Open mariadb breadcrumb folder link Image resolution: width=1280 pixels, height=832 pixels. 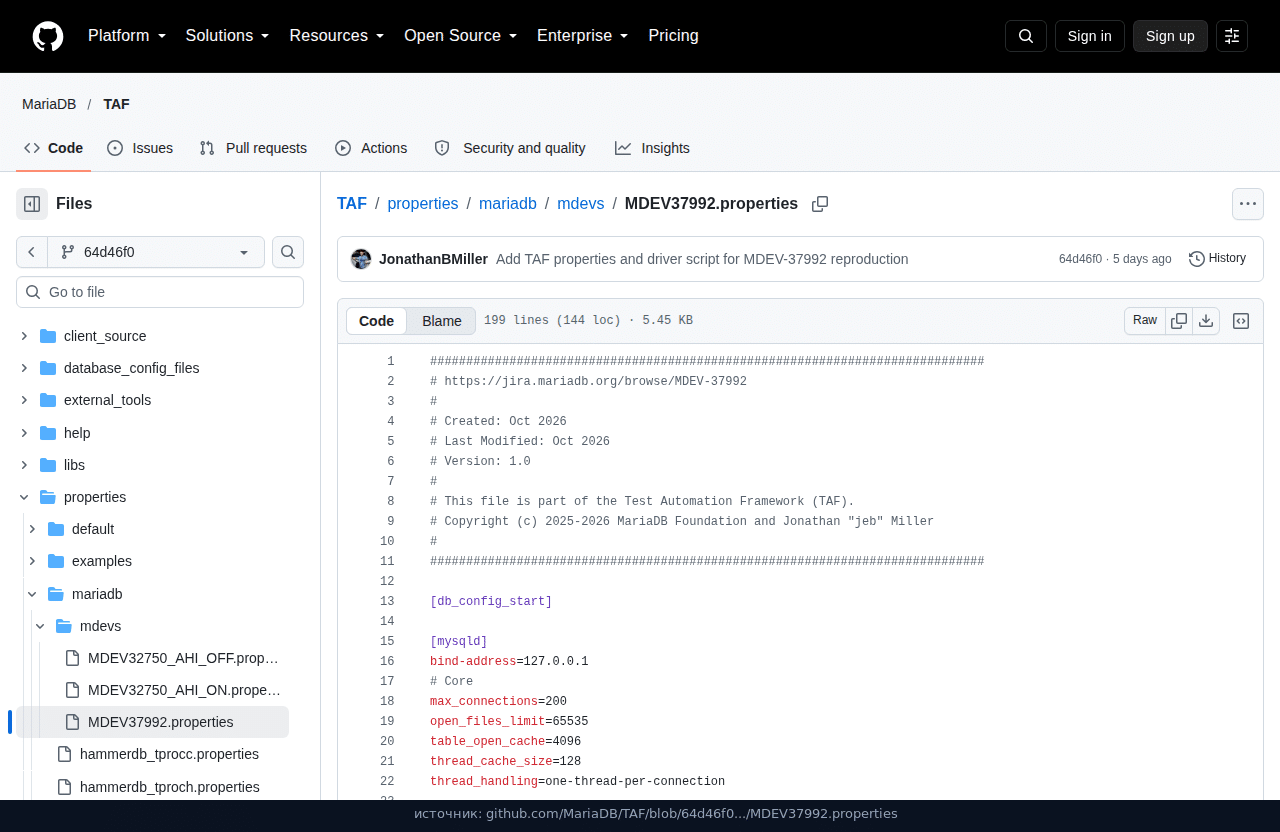point(508,204)
